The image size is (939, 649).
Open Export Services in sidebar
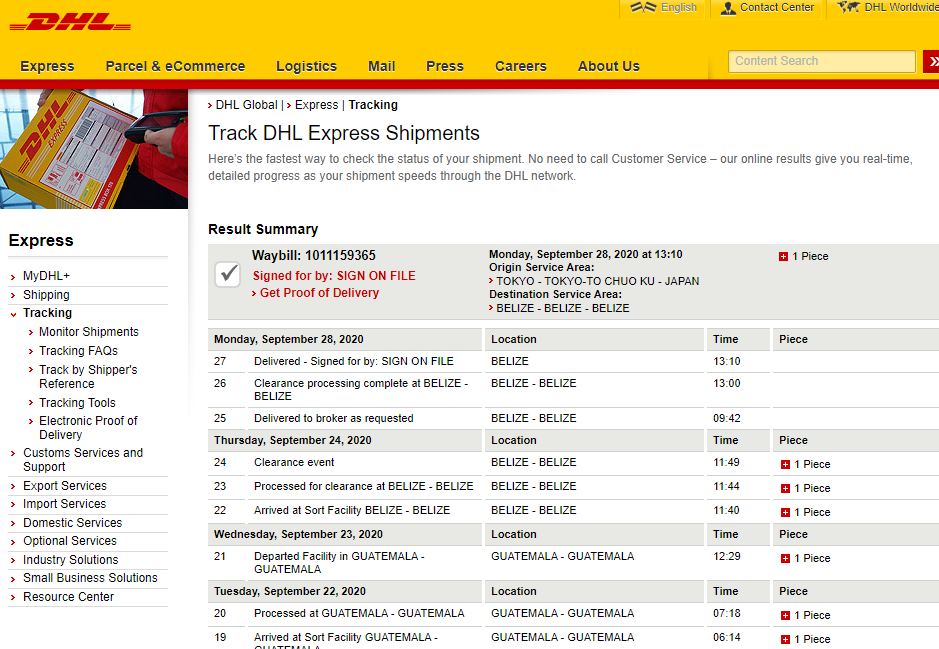65,486
